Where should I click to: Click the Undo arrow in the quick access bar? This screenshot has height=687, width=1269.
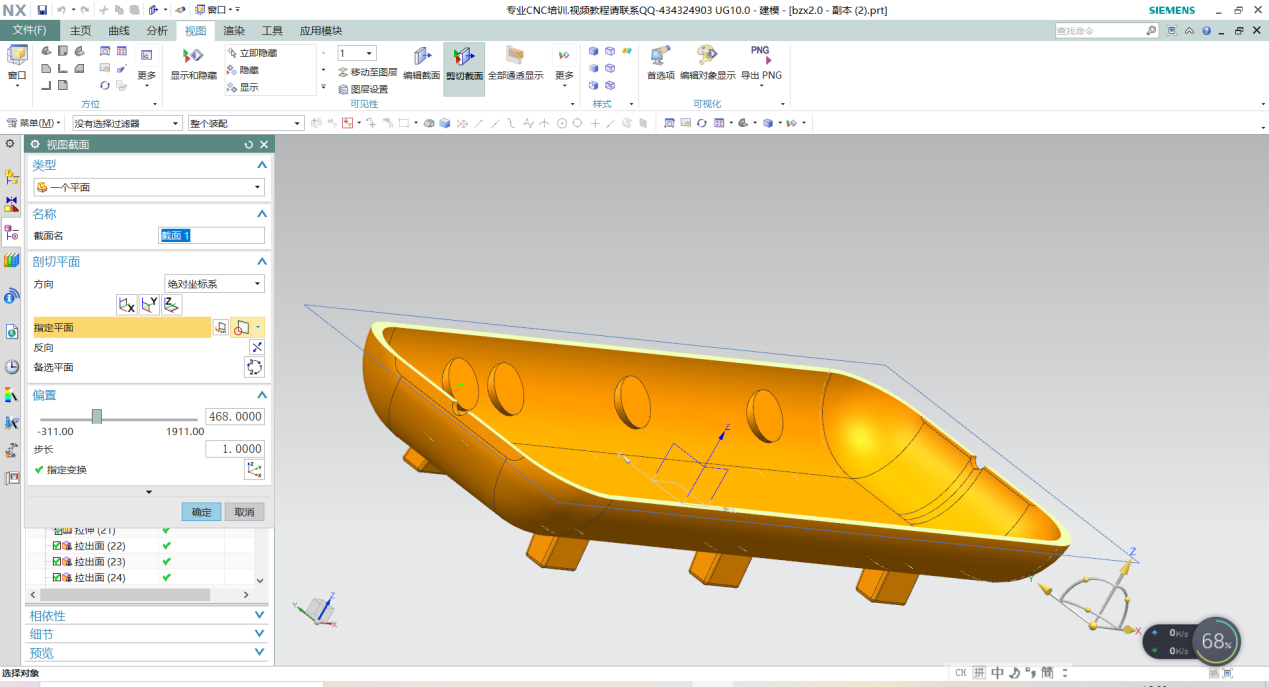(61, 10)
